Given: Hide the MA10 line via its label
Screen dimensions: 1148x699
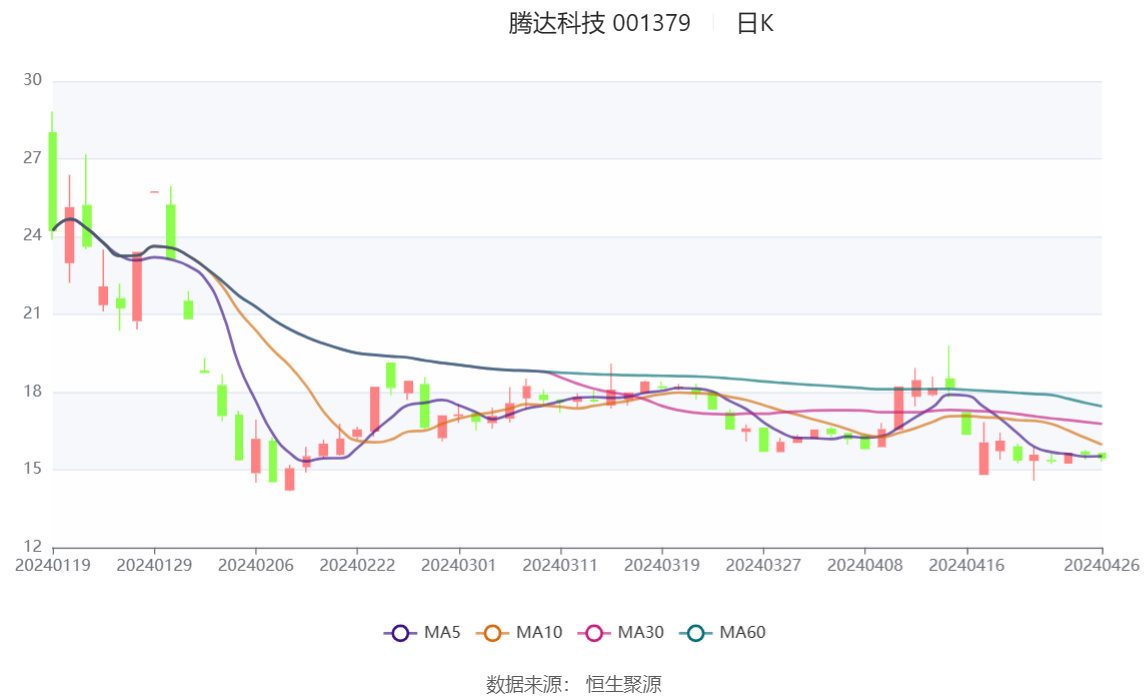Looking at the screenshot, I should (x=539, y=632).
